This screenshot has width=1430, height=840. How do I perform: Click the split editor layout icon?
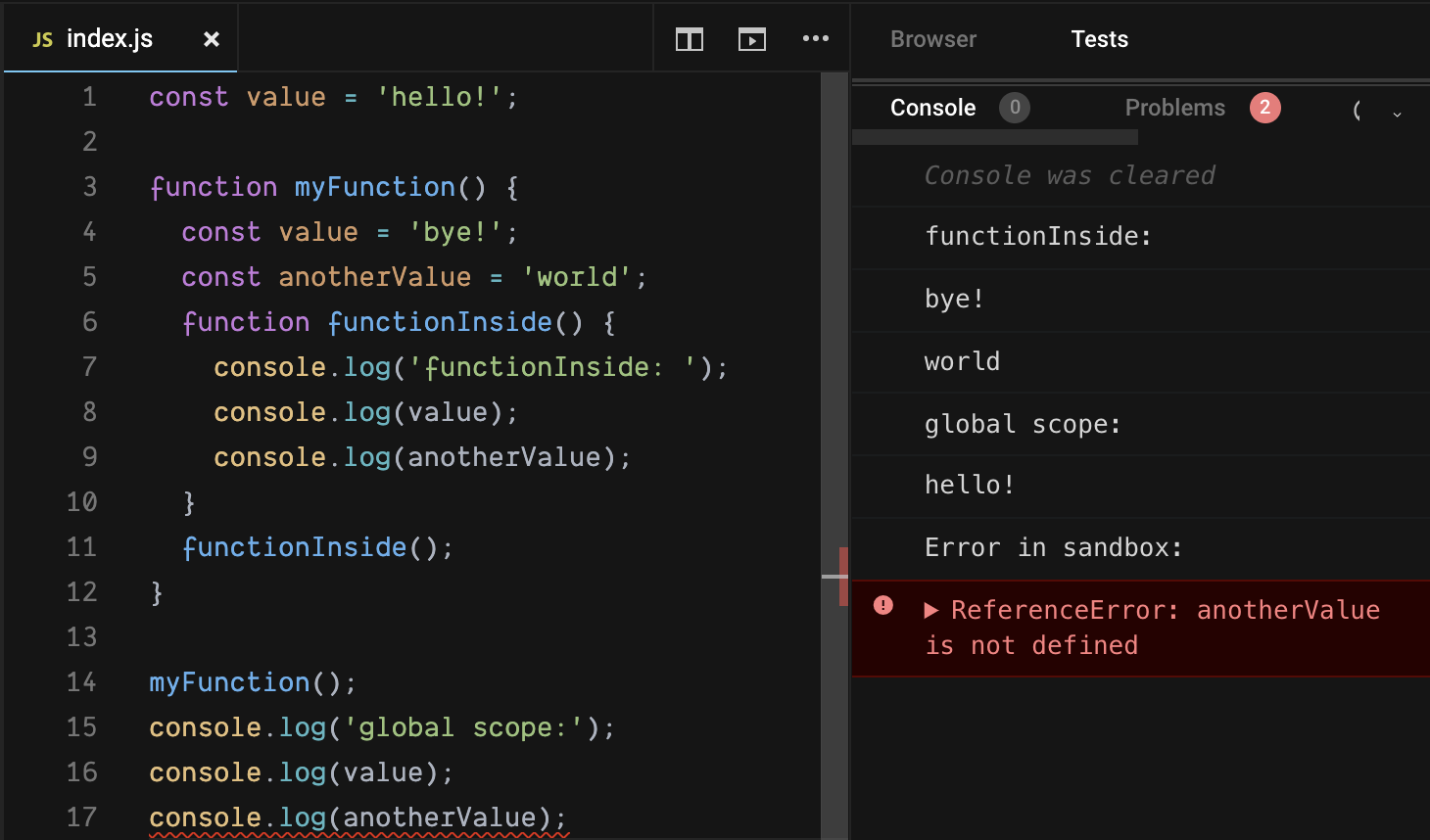(690, 39)
